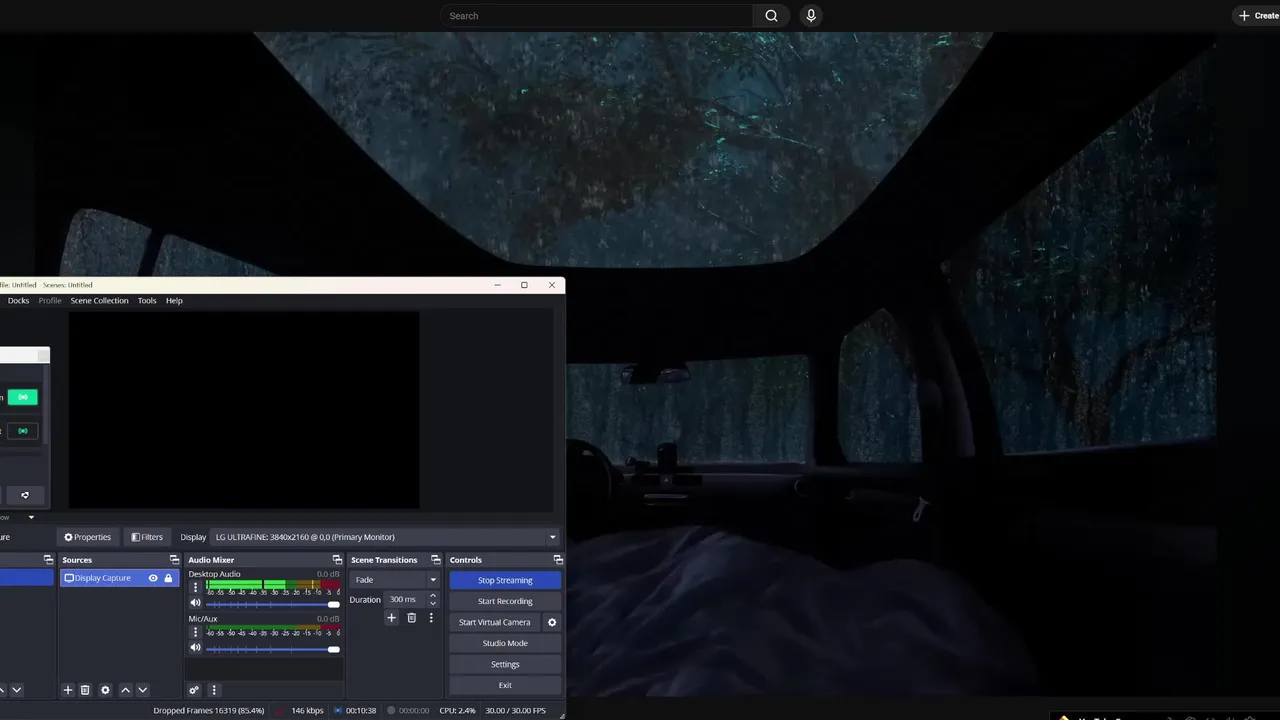
Task: Open the Help menu in OBS
Action: [174, 300]
